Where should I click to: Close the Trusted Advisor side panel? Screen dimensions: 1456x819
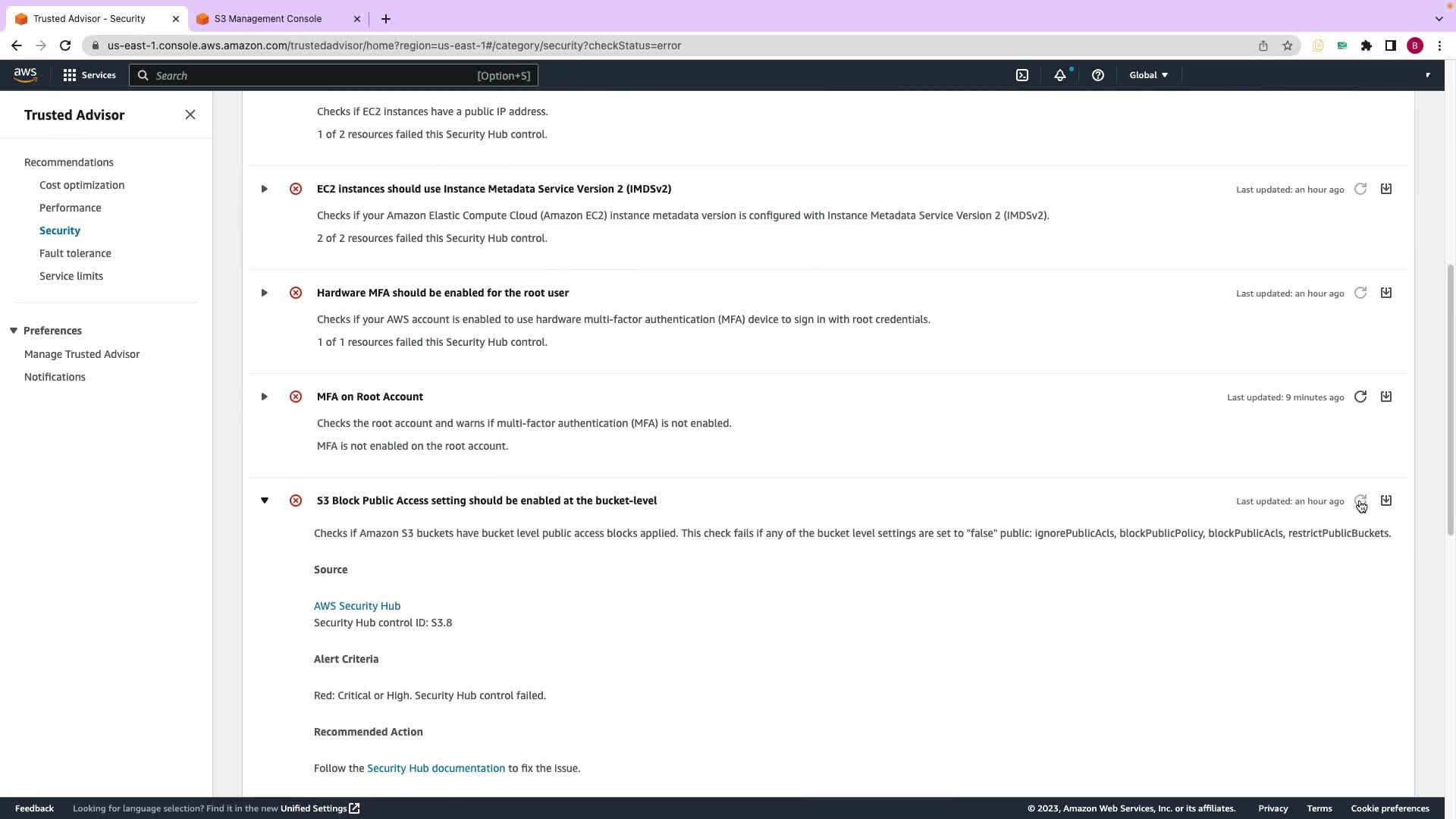pyautogui.click(x=190, y=115)
